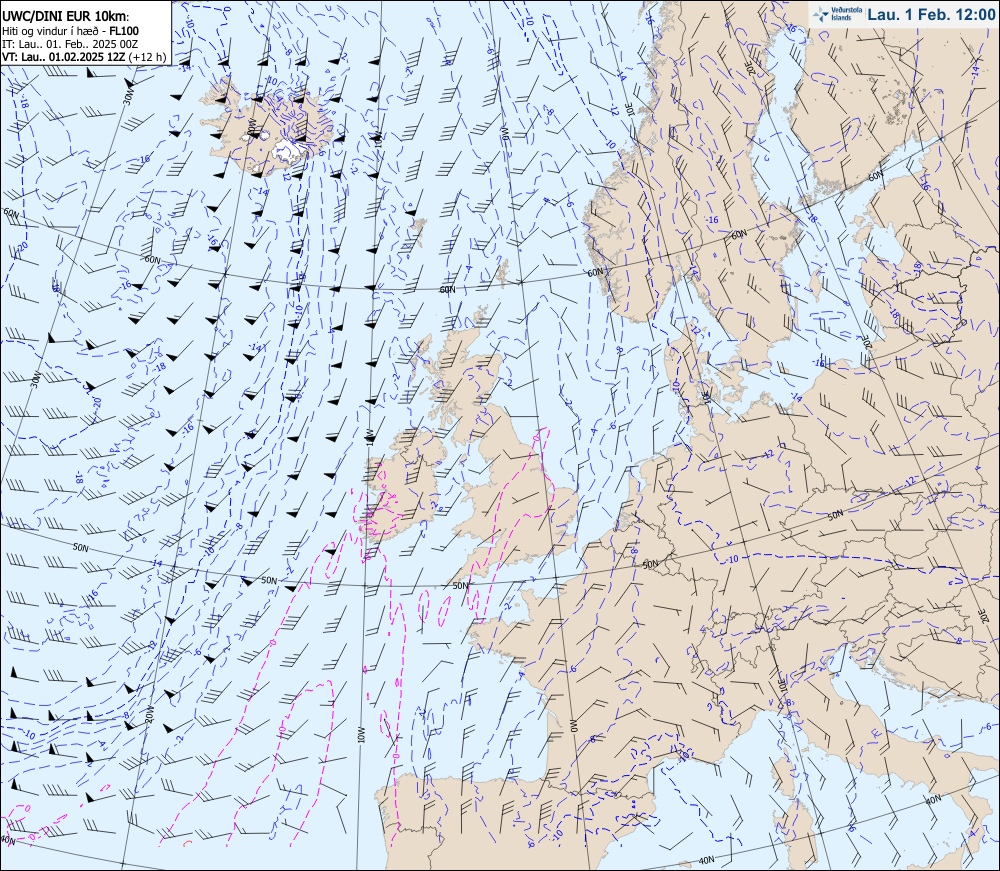Select the "Lau. 1 Feb. 12:00" timestamp
The width and height of the screenshot is (1000, 871).
tap(930, 15)
